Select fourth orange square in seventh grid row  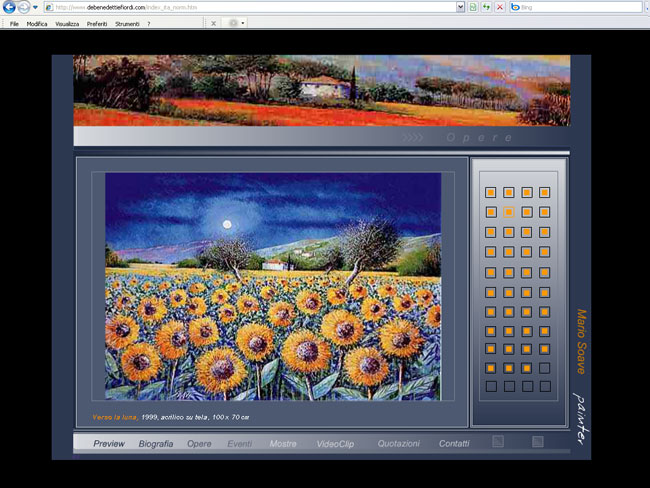coord(545,312)
